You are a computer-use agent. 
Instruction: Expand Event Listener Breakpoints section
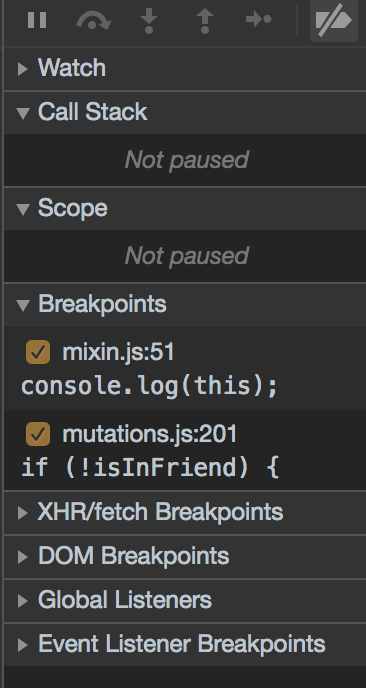22,644
